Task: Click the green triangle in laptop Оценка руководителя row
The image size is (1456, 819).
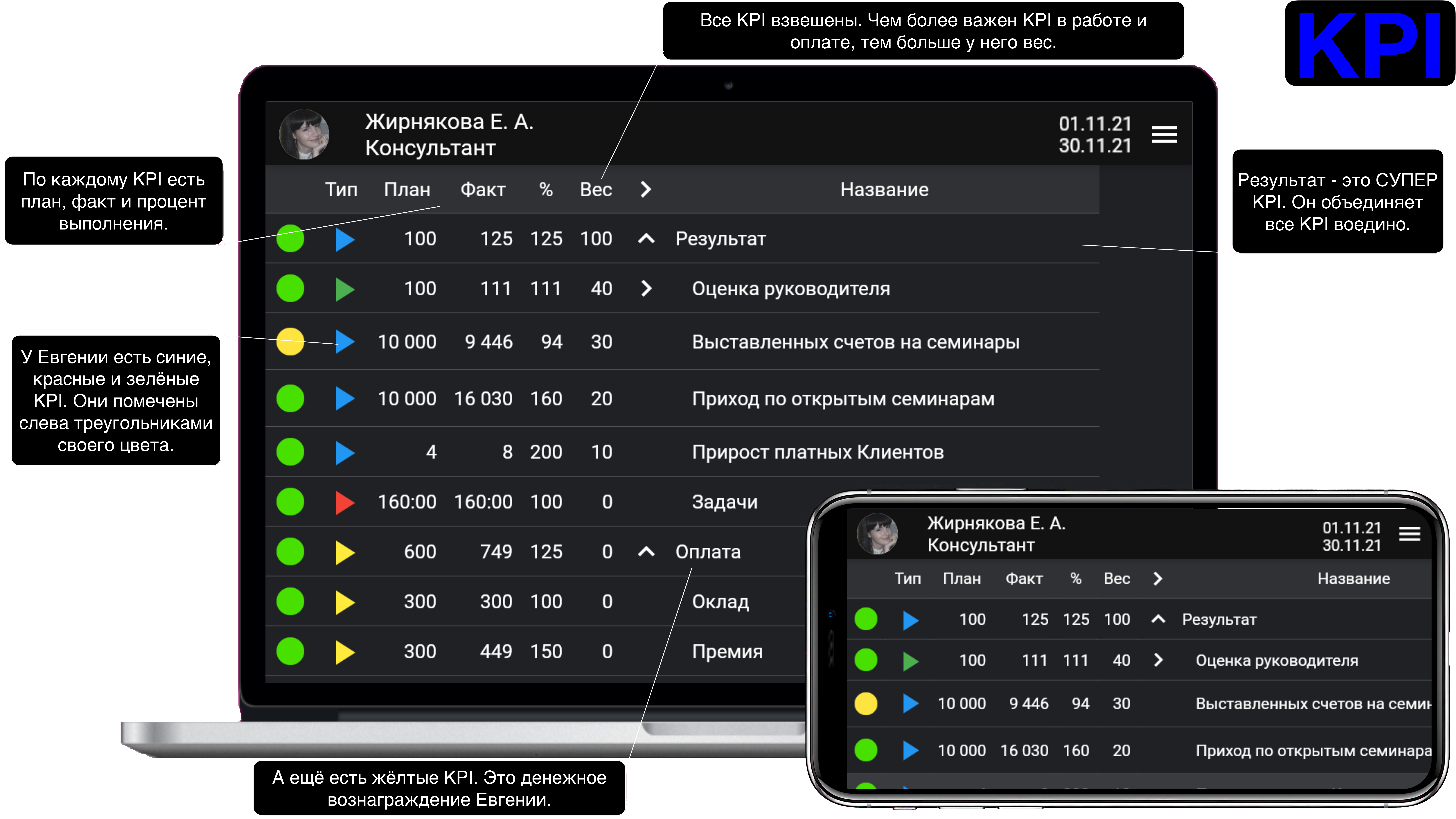Action: pyautogui.click(x=345, y=289)
